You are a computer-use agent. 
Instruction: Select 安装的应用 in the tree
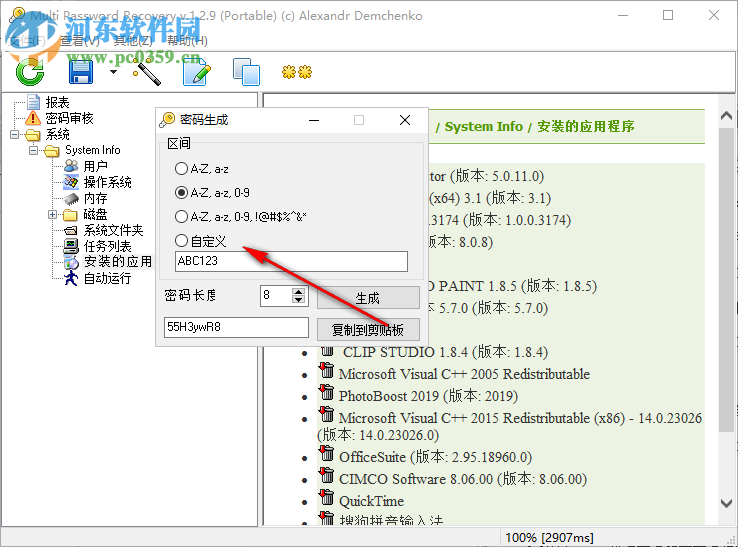click(x=118, y=262)
